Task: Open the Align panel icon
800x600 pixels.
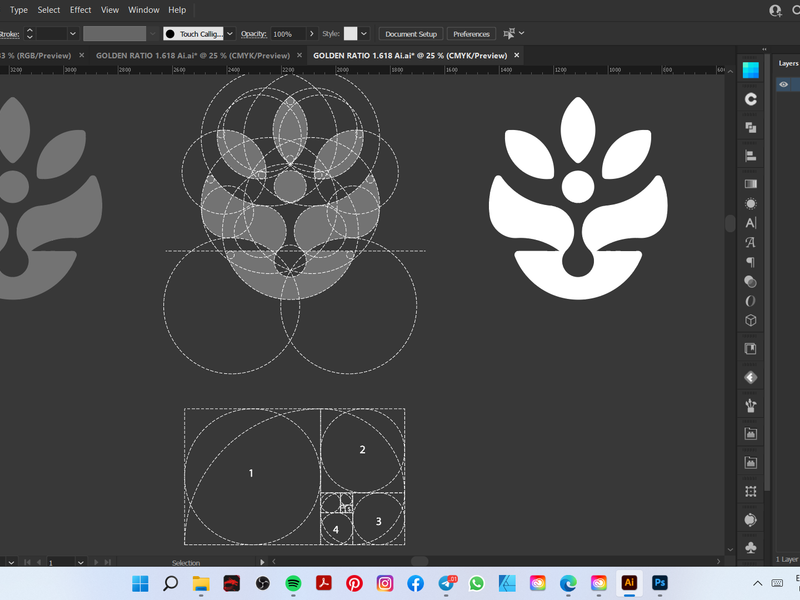Action: click(750, 155)
